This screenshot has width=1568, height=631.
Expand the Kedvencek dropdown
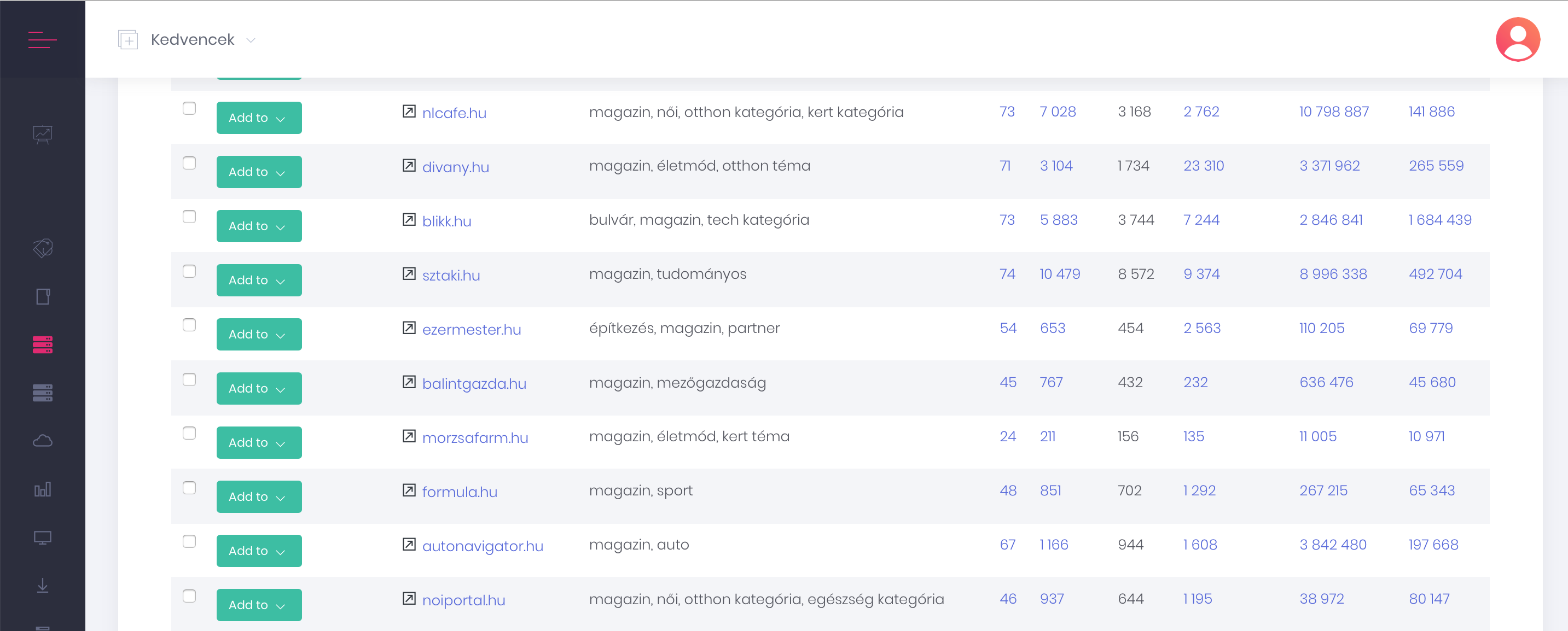point(250,40)
